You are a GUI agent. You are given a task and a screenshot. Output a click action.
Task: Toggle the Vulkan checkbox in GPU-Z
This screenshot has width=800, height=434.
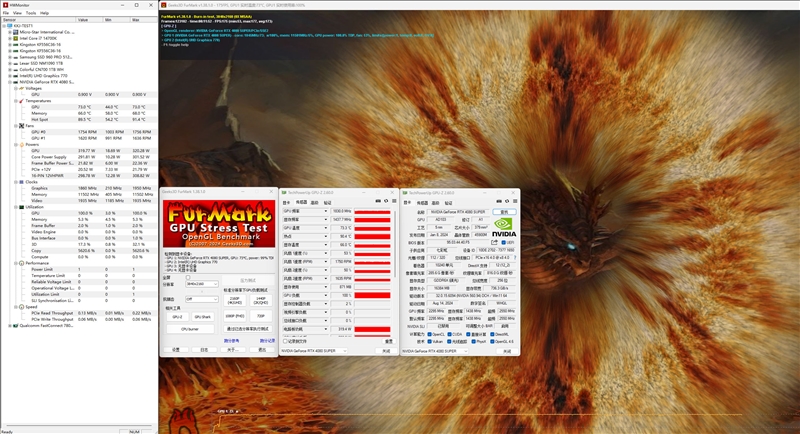[x=430, y=342]
